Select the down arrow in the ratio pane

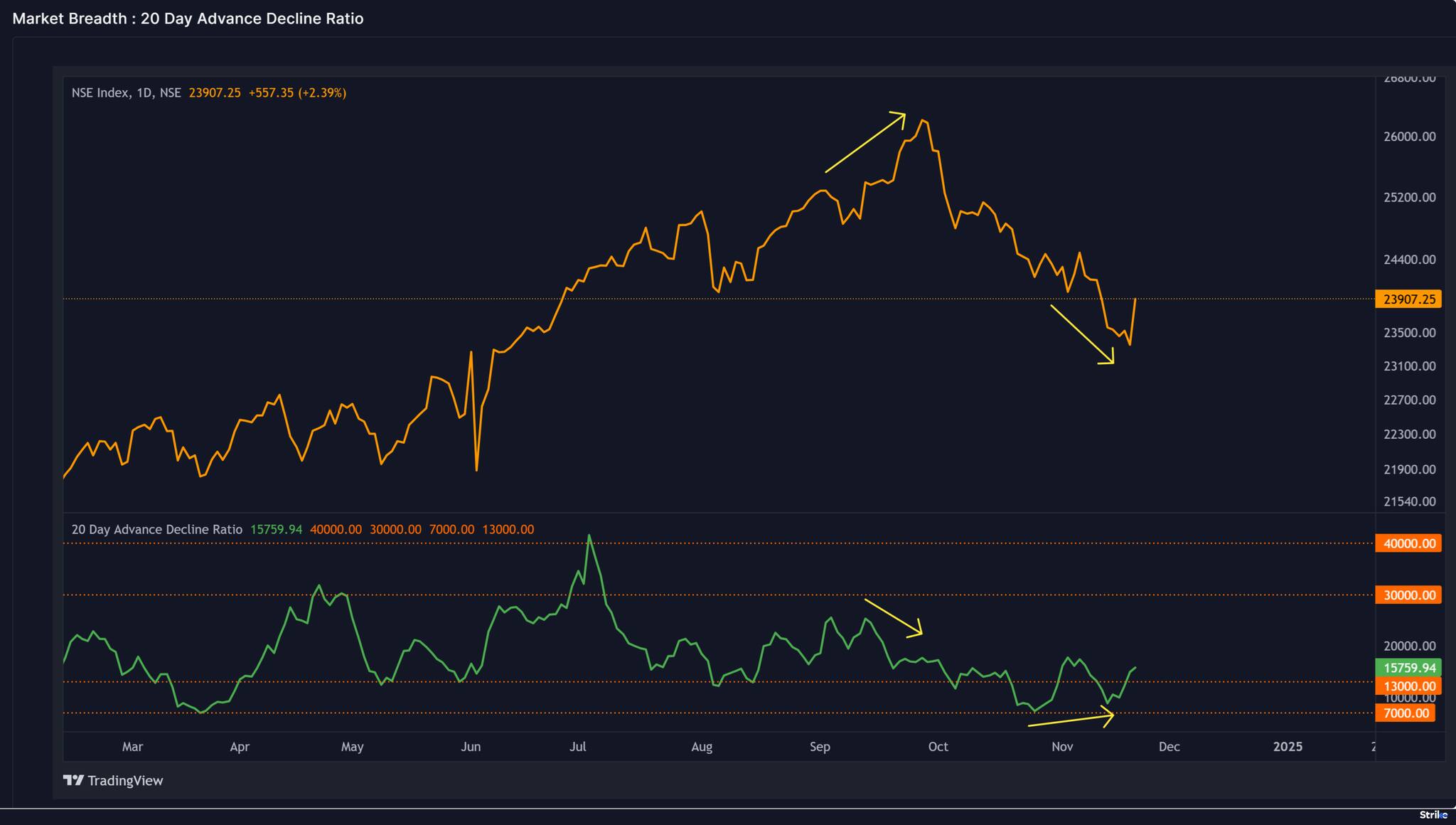pyautogui.click(x=893, y=617)
